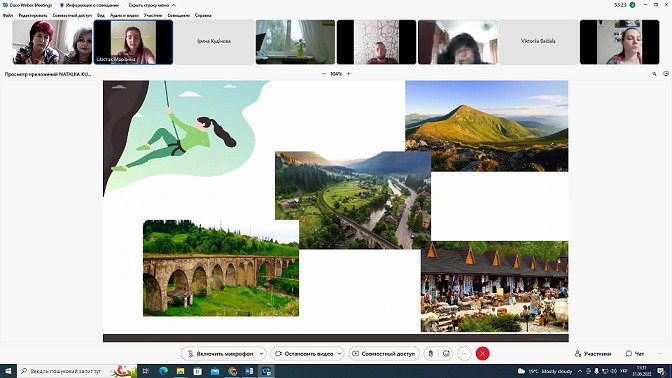Open the reactions smiley button

447,354
